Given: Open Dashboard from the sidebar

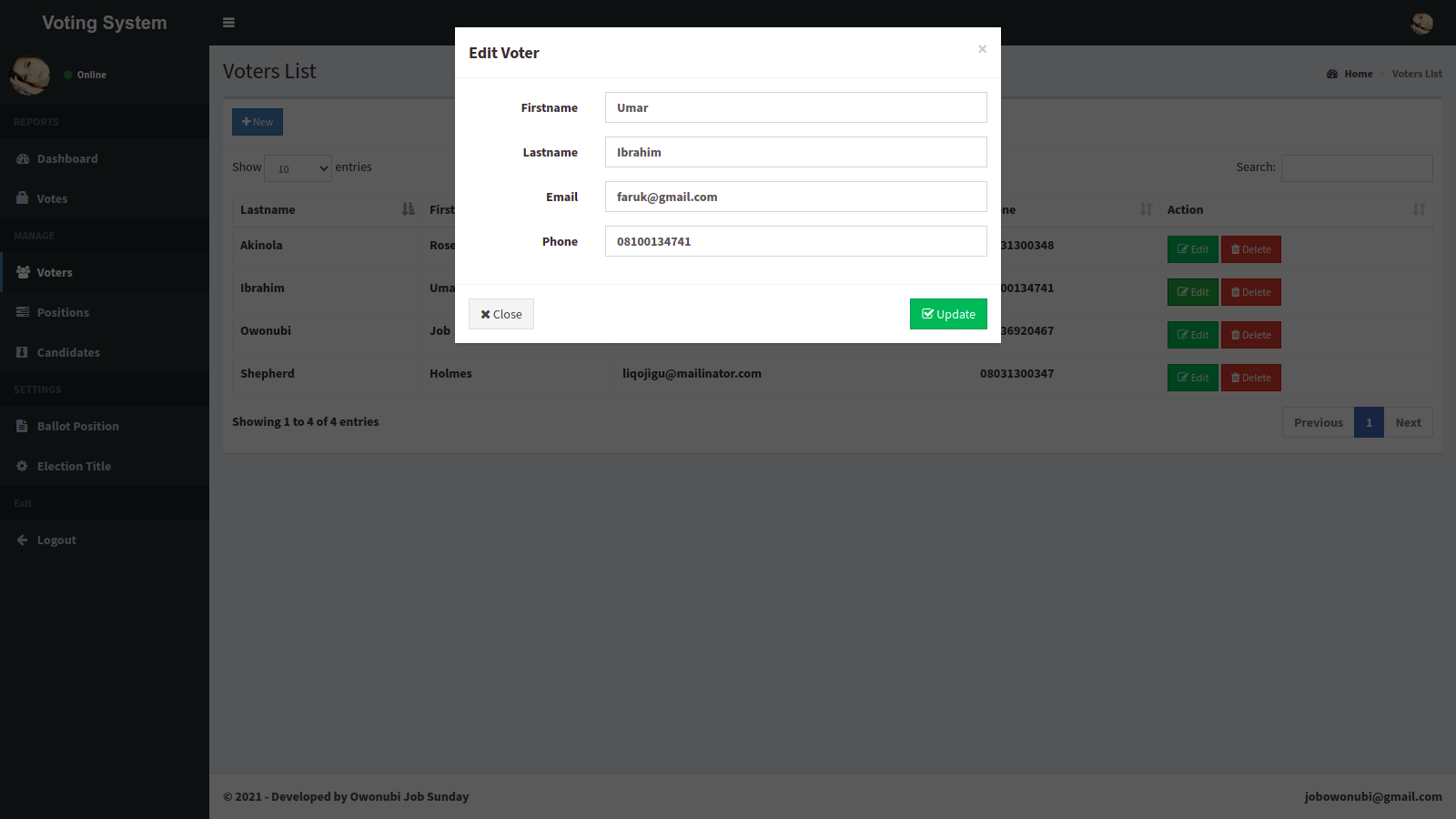Looking at the screenshot, I should click(105, 158).
